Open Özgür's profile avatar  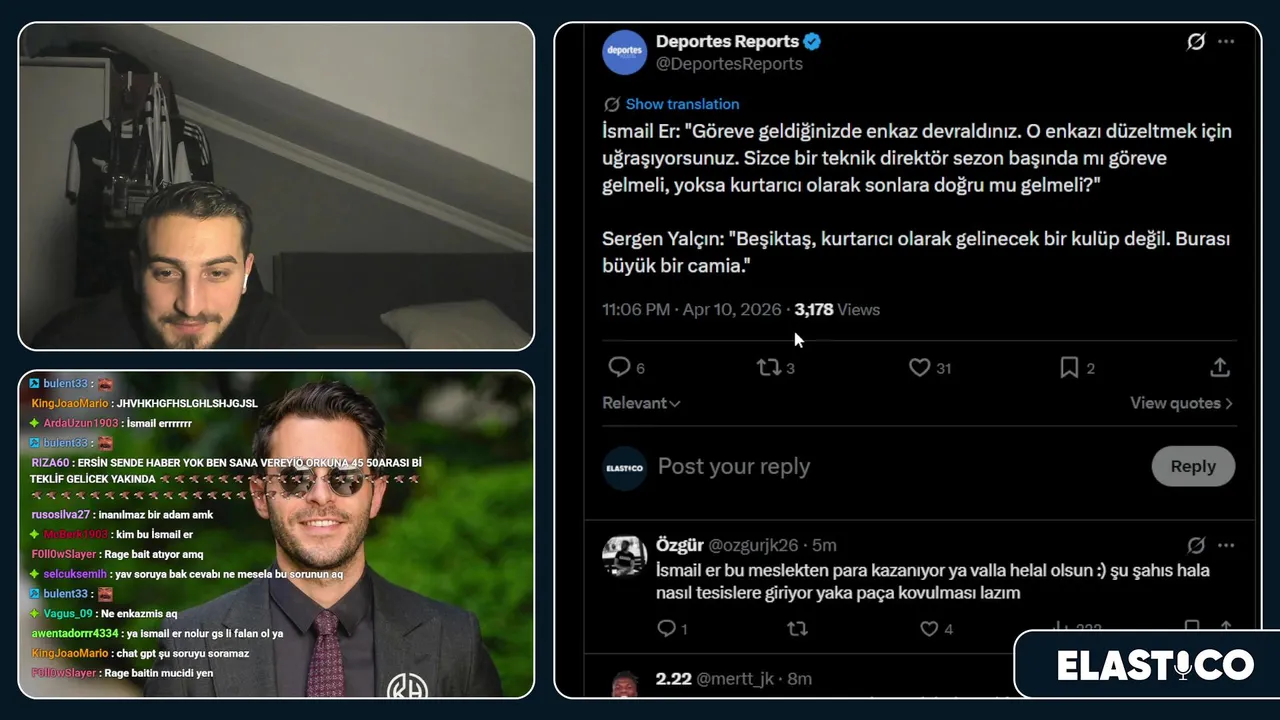click(624, 556)
